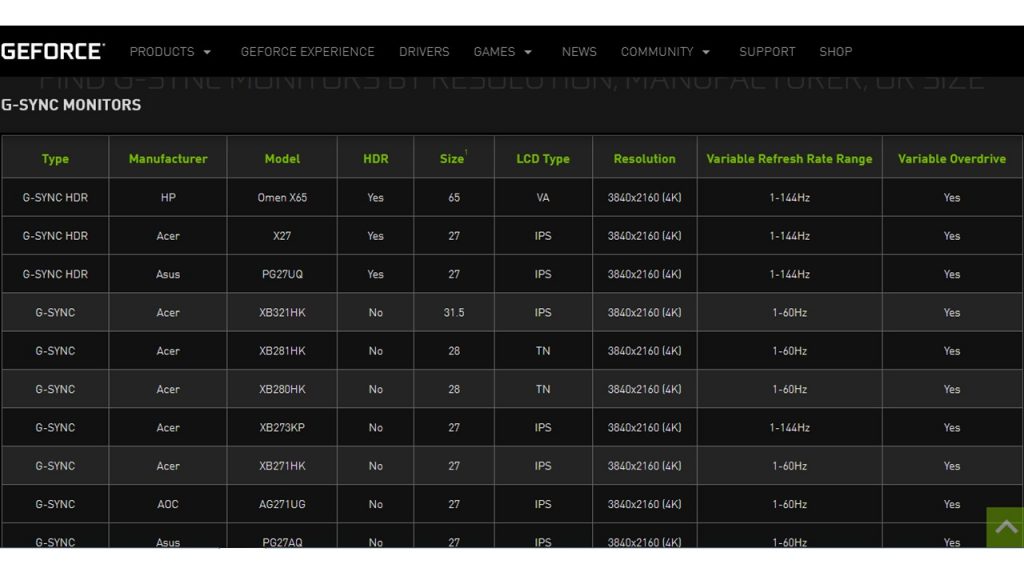Viewport: 1024px width, 576px height.
Task: Sort by the Resolution column header
Action: point(645,159)
